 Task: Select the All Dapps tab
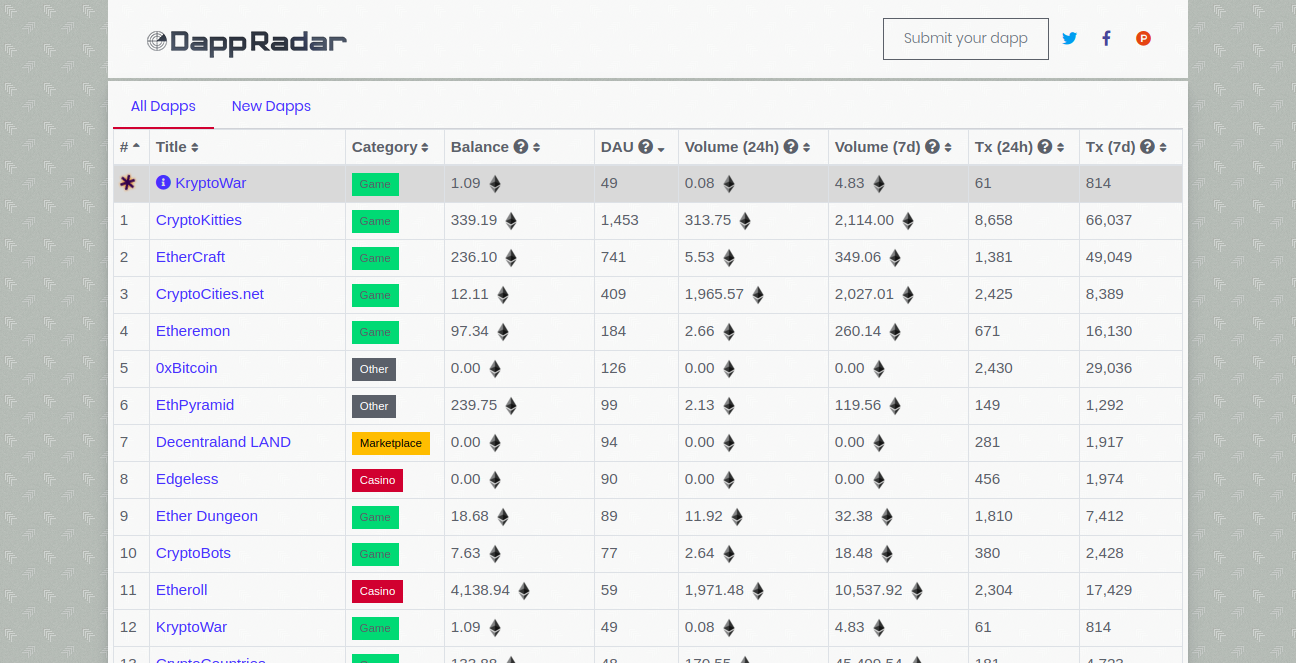pyautogui.click(x=163, y=106)
